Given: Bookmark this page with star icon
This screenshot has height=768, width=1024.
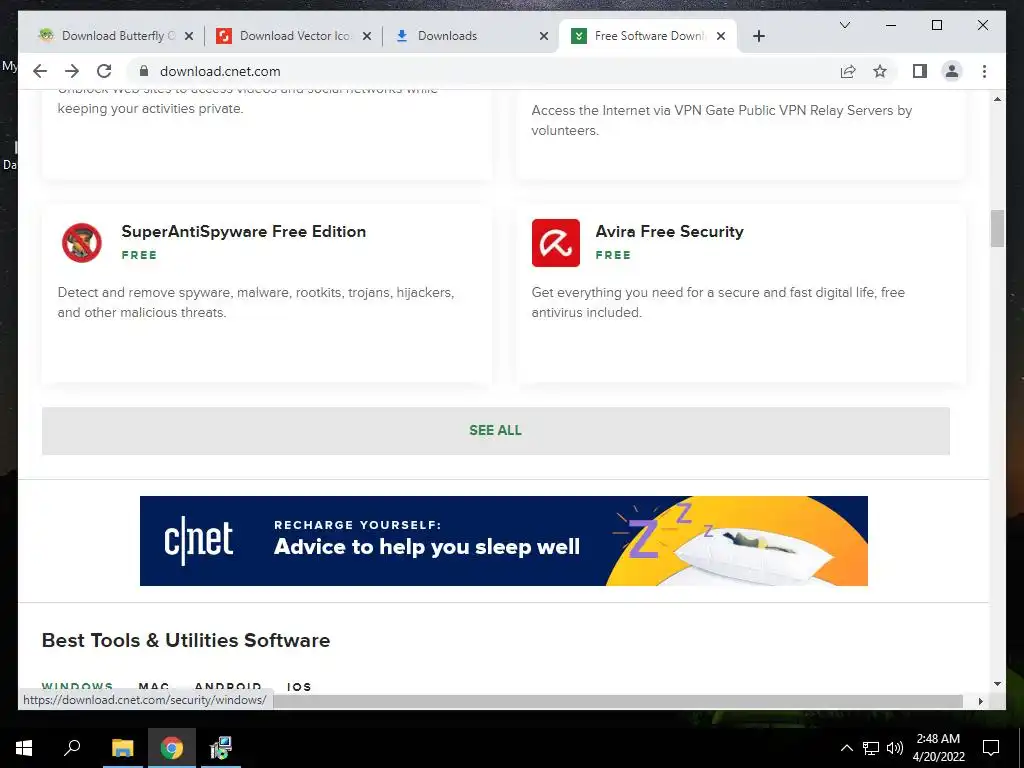Looking at the screenshot, I should [880, 71].
